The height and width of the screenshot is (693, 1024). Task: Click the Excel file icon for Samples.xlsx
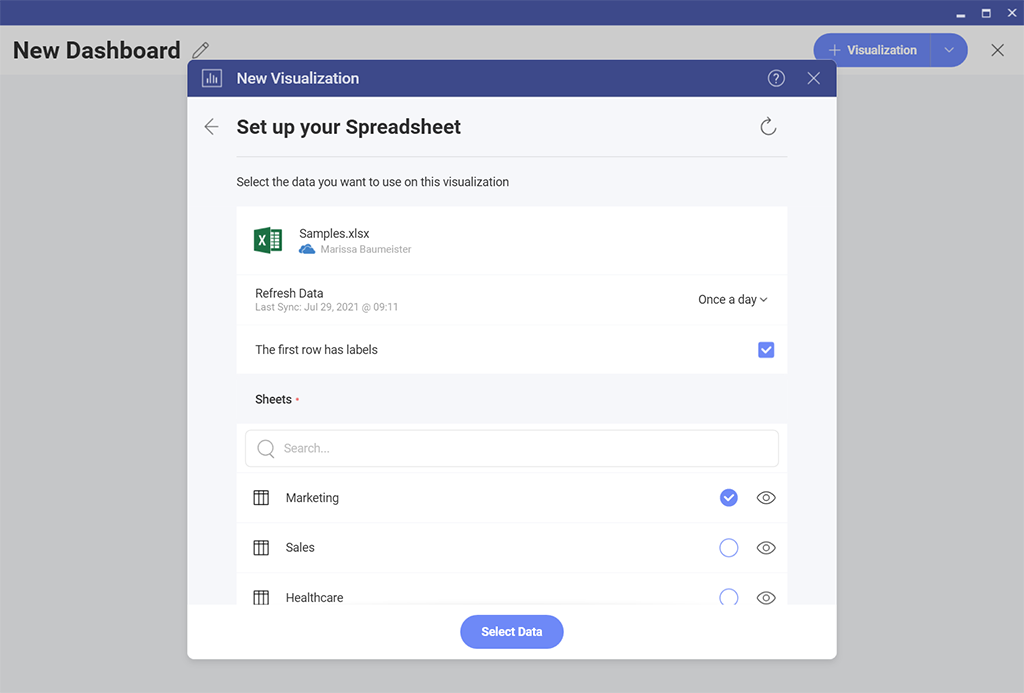pos(268,240)
